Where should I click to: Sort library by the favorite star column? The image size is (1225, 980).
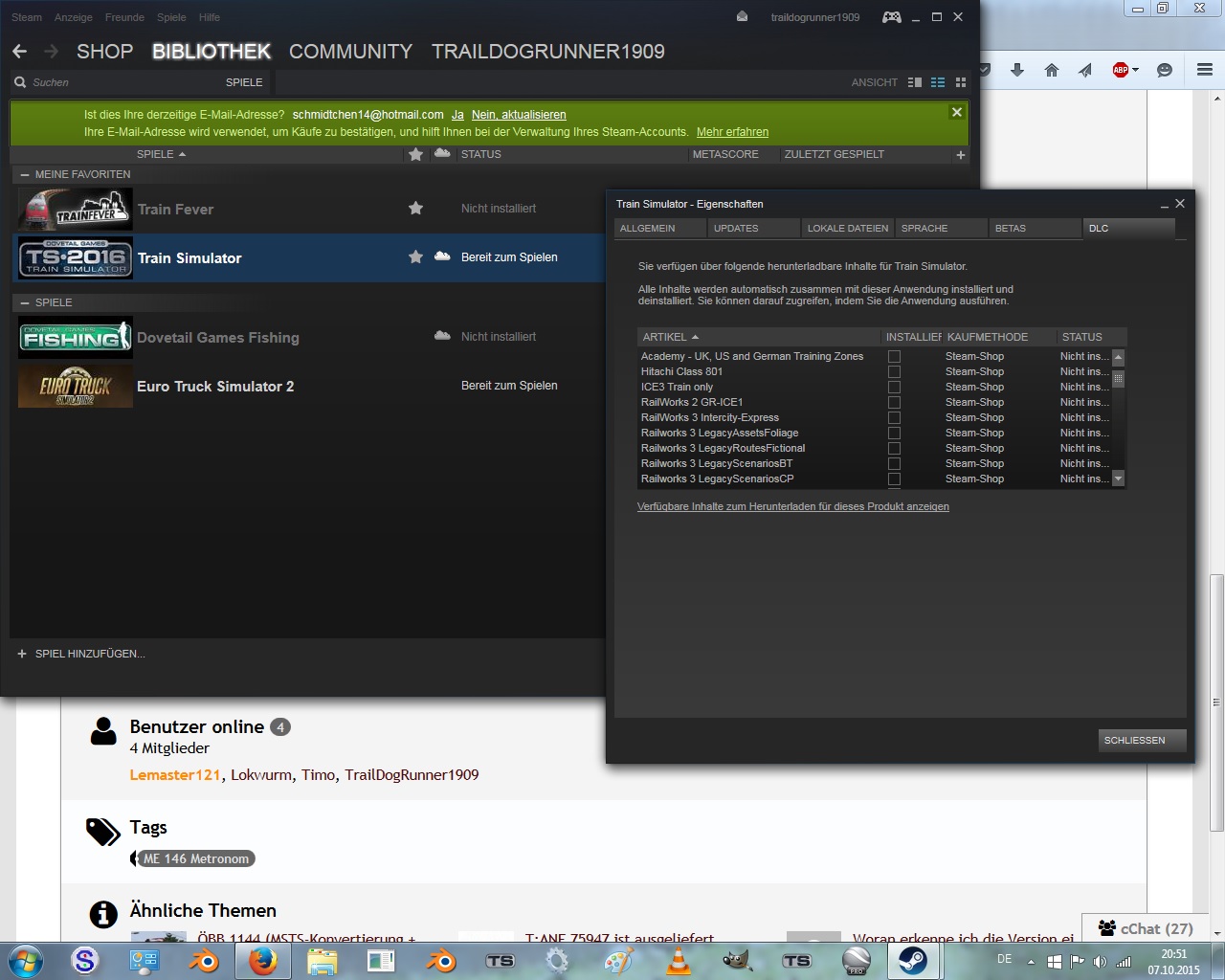[x=415, y=154]
